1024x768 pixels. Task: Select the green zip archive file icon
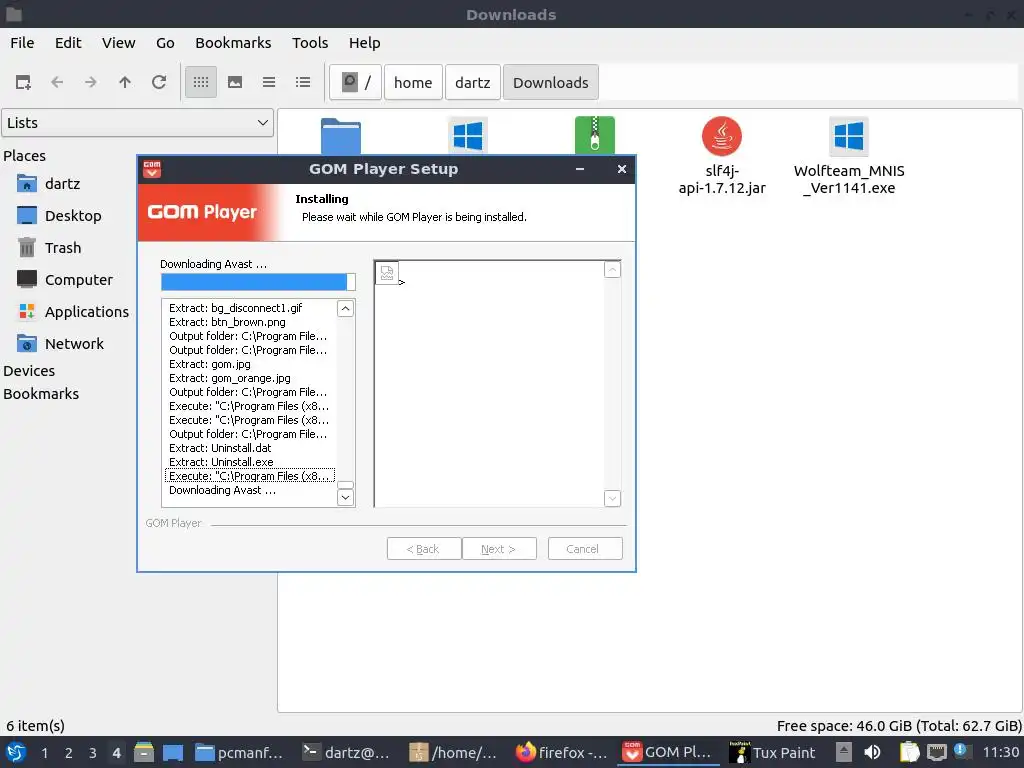coord(594,135)
